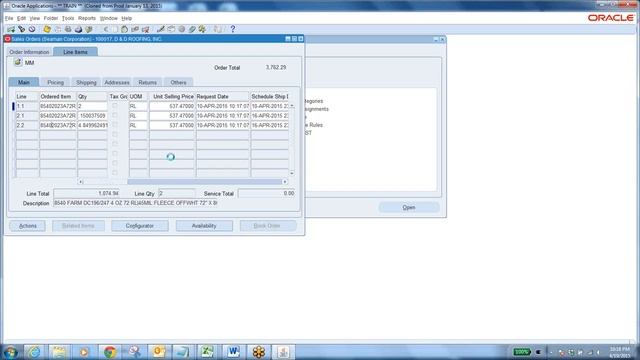Open the Edit menu
The image size is (640, 360).
point(21,18)
